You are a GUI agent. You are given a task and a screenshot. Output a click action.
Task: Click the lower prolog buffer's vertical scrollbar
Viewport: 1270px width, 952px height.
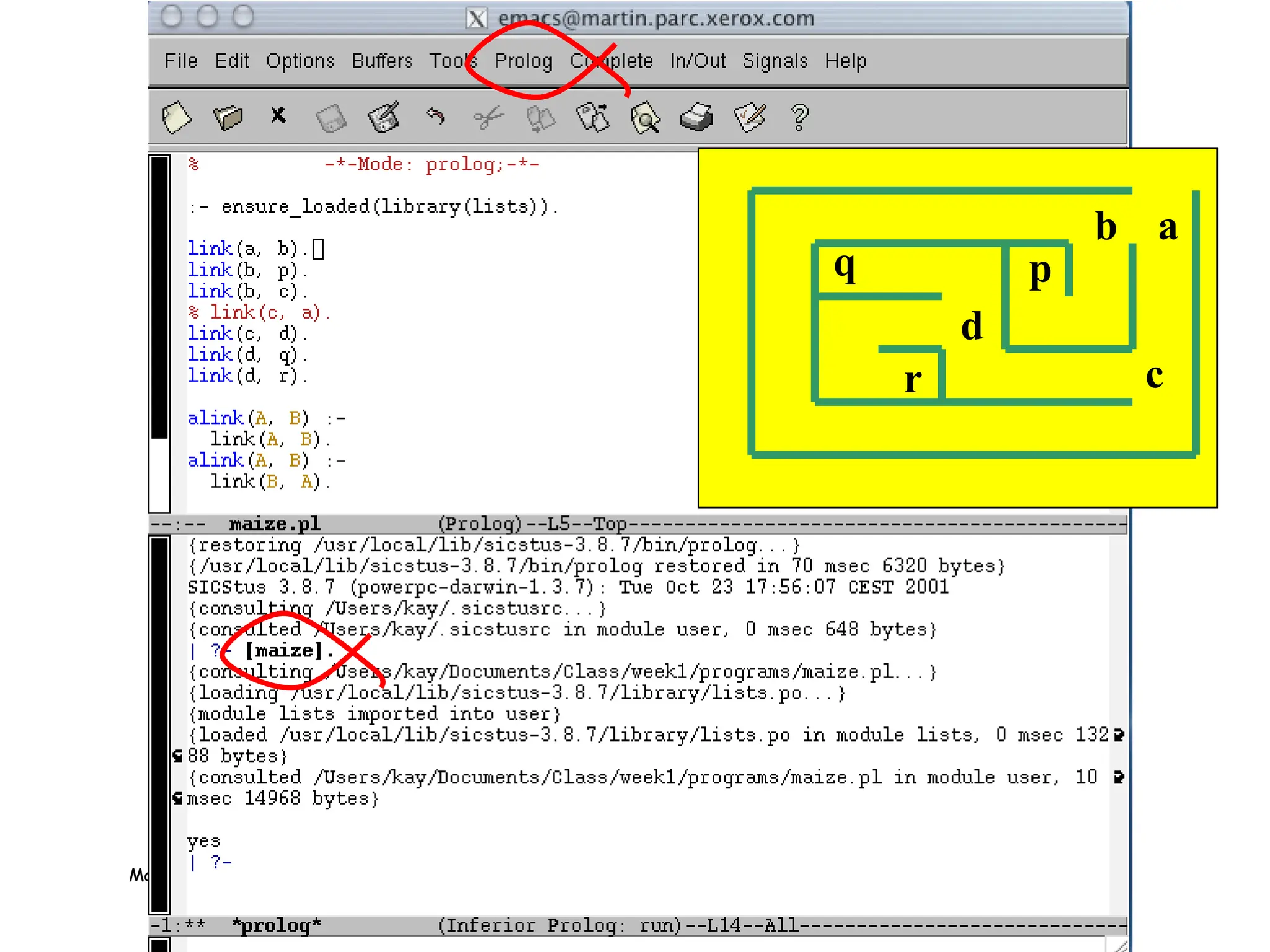pyautogui.click(x=160, y=725)
